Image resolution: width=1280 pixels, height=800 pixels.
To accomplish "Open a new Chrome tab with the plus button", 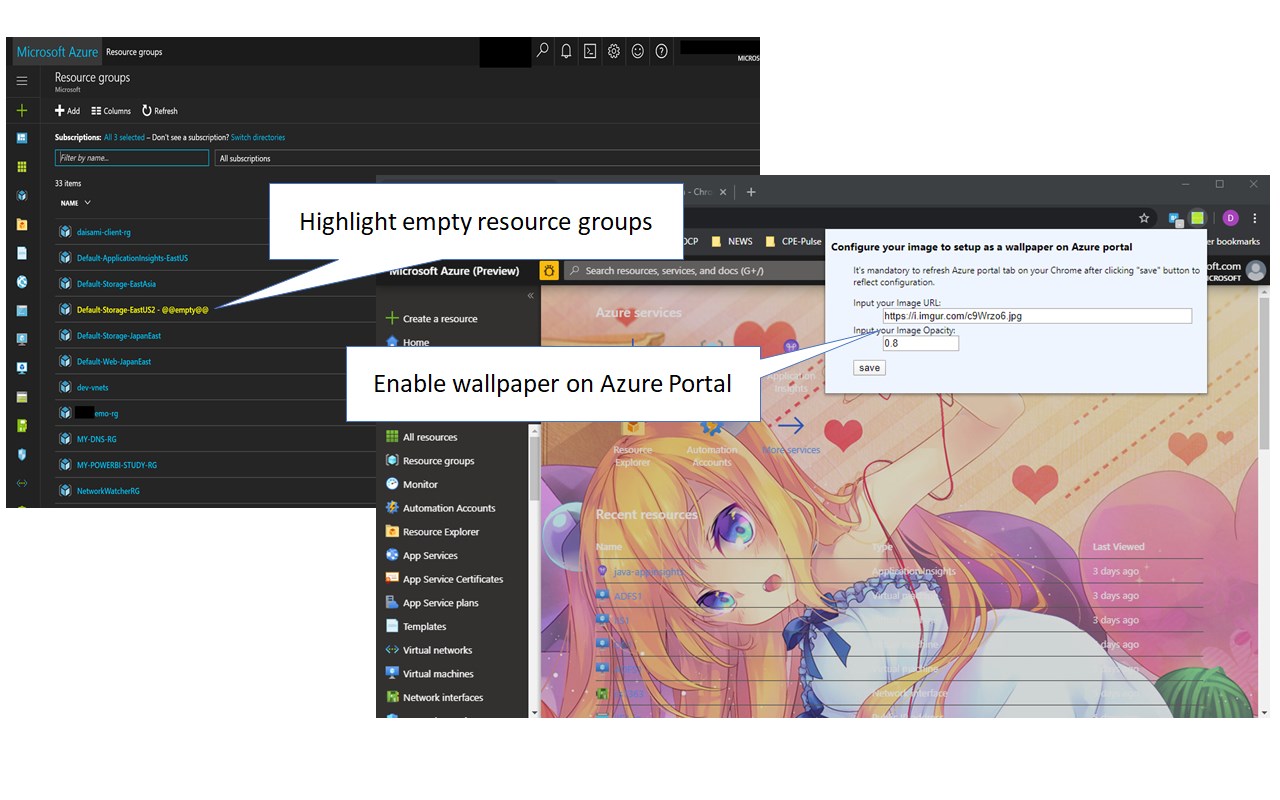I will coord(751,192).
